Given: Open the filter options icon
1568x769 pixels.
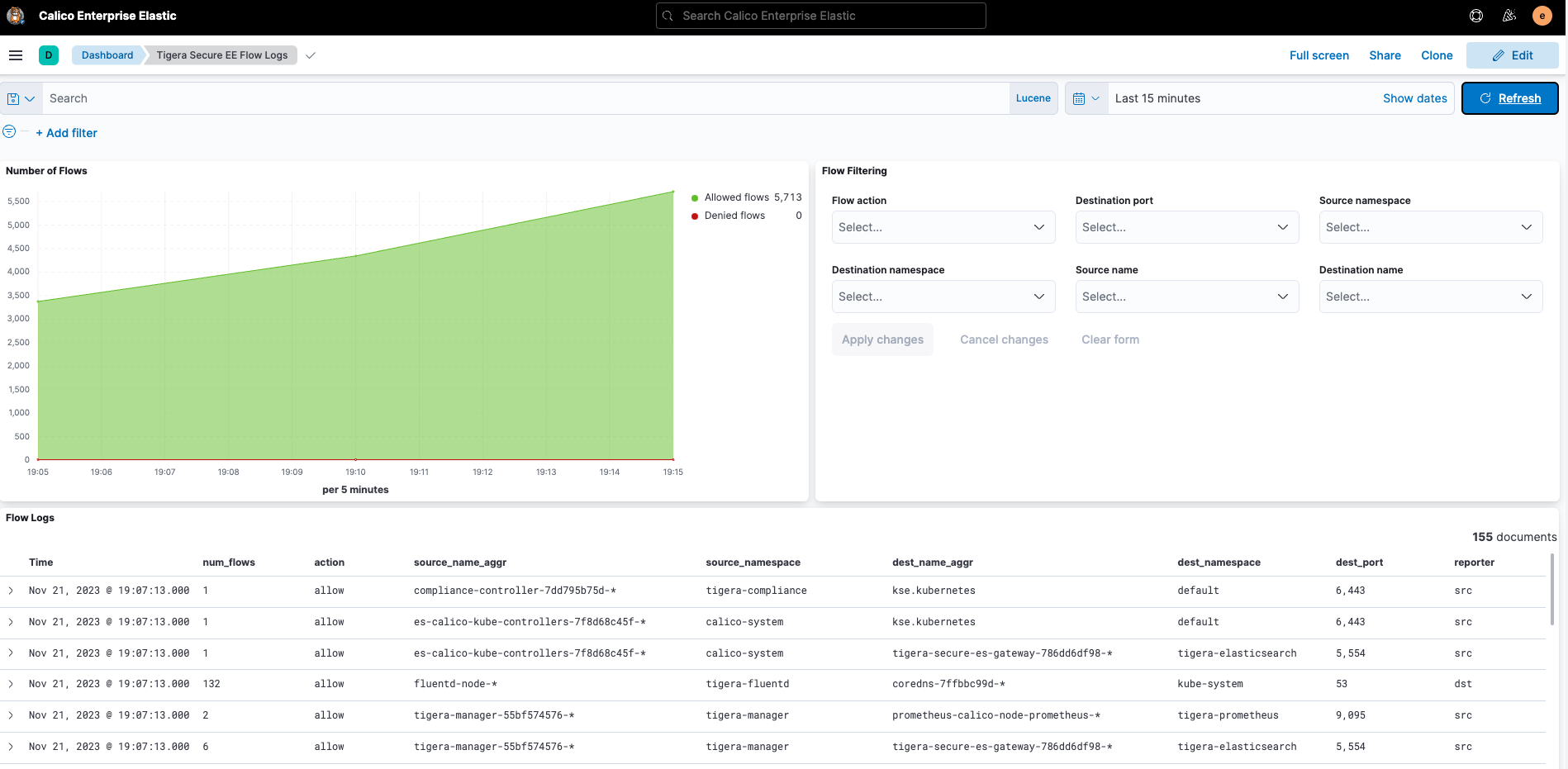Looking at the screenshot, I should pos(9,131).
